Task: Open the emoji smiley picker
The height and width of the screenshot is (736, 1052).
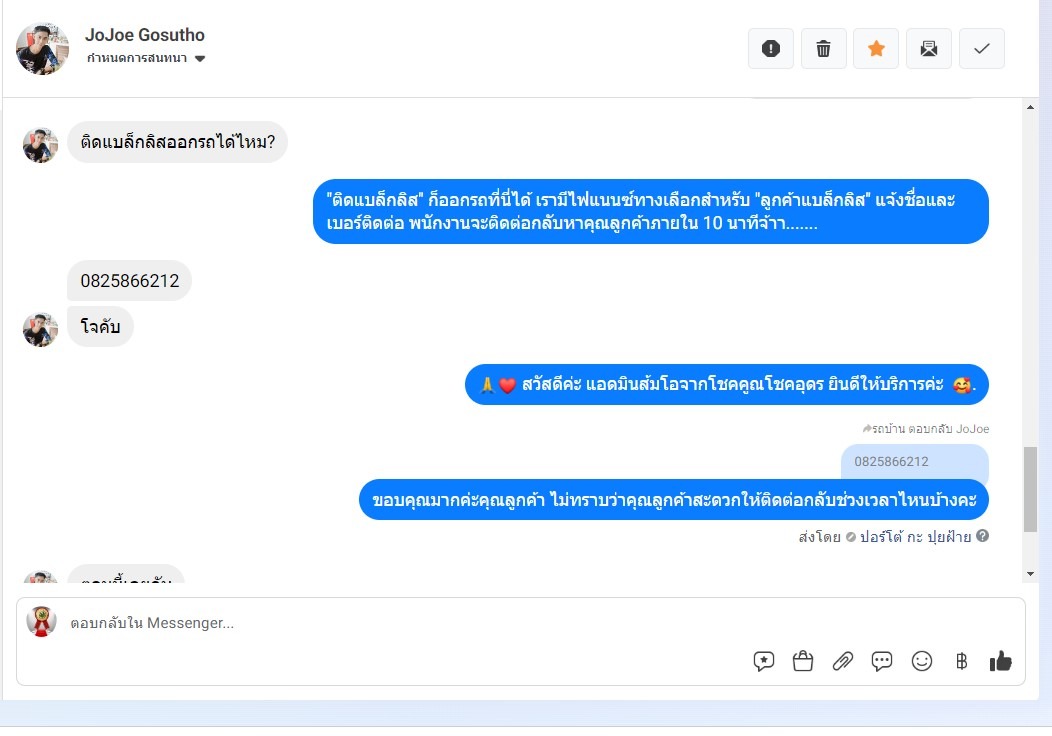Action: tap(922, 662)
